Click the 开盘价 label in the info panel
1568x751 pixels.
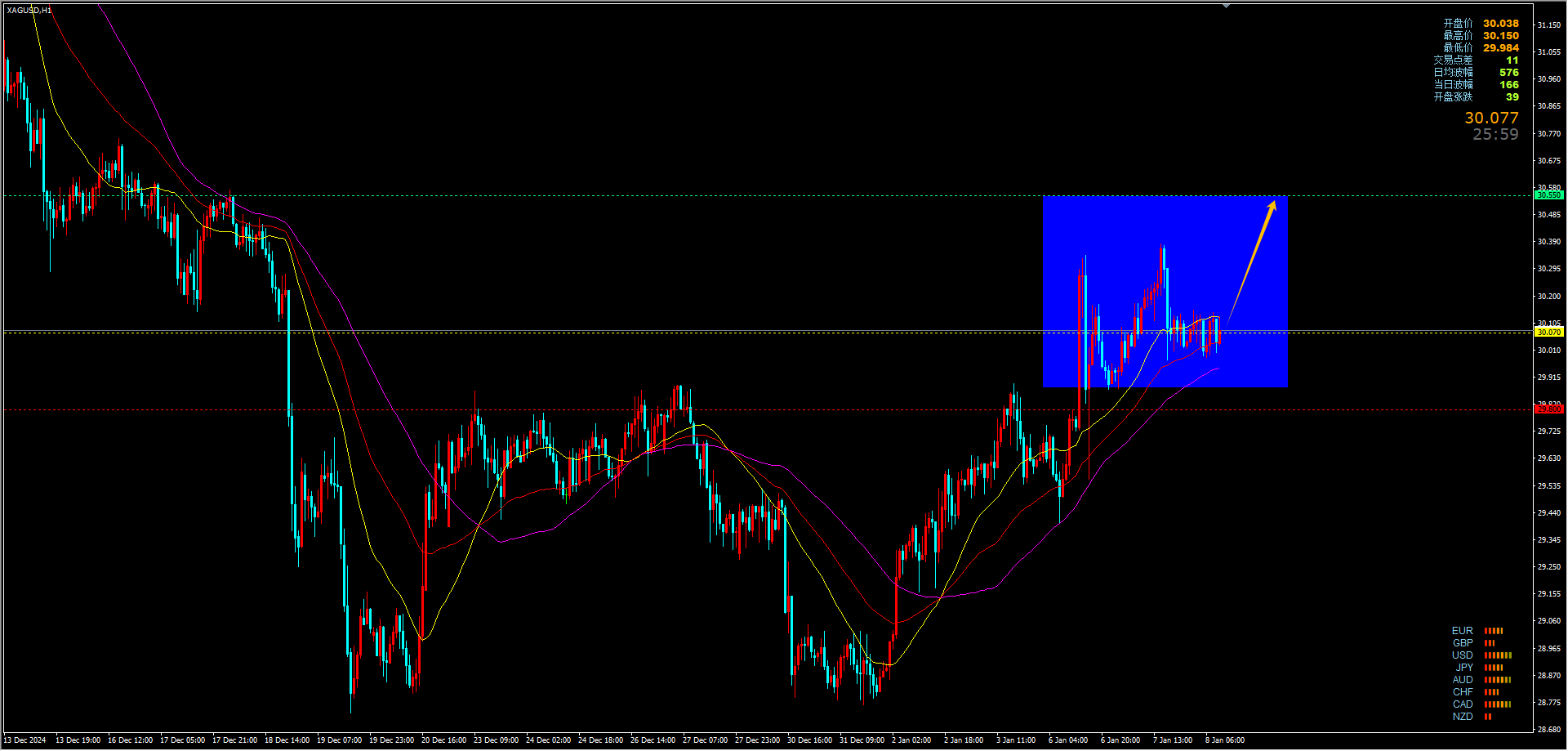point(1458,24)
